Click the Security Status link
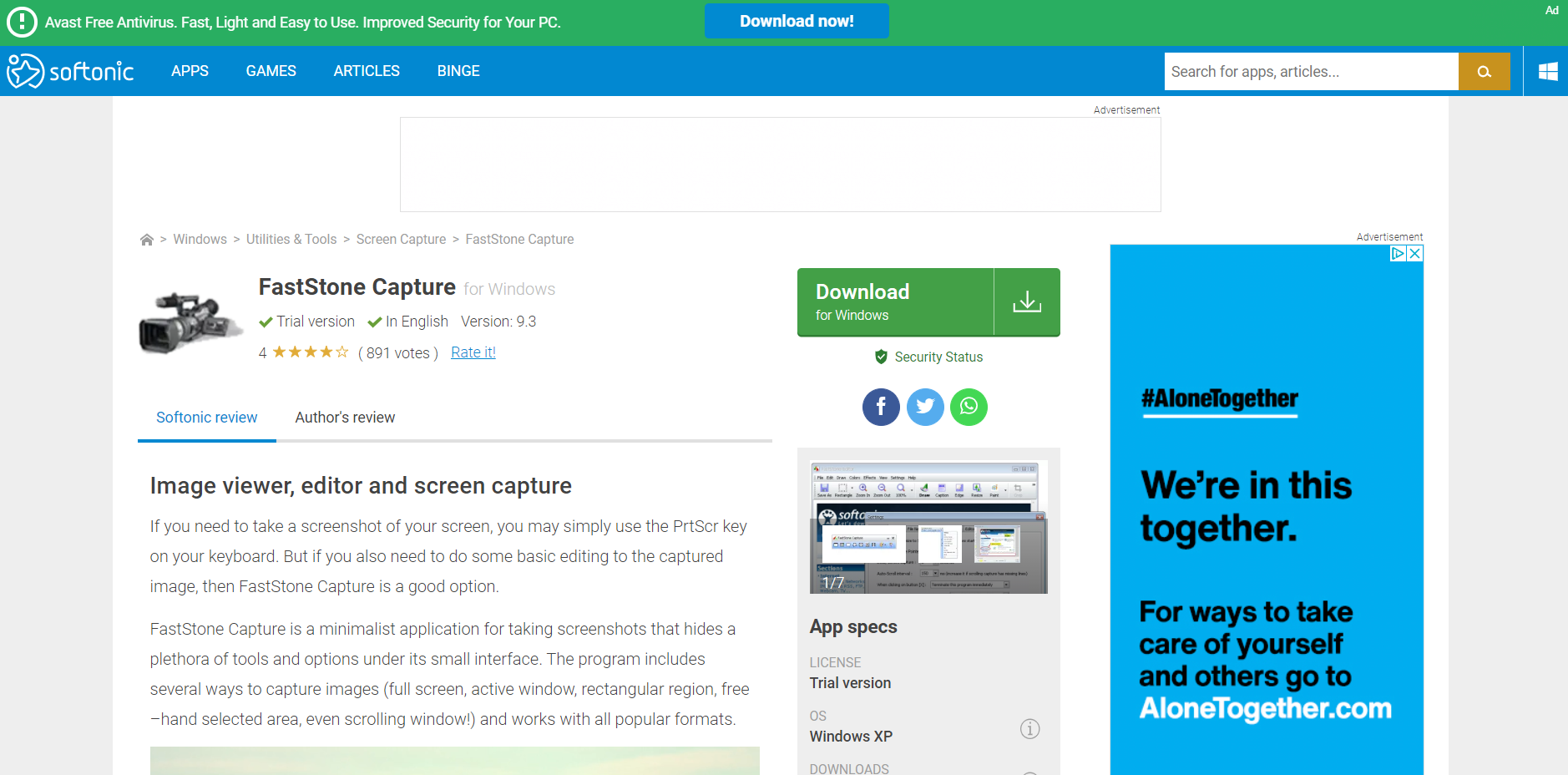This screenshot has width=1568, height=775. pyautogui.click(x=938, y=357)
